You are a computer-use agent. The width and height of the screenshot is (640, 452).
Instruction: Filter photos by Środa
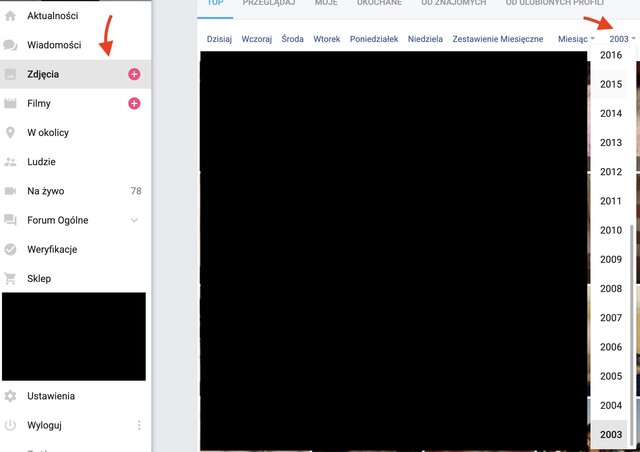click(292, 39)
